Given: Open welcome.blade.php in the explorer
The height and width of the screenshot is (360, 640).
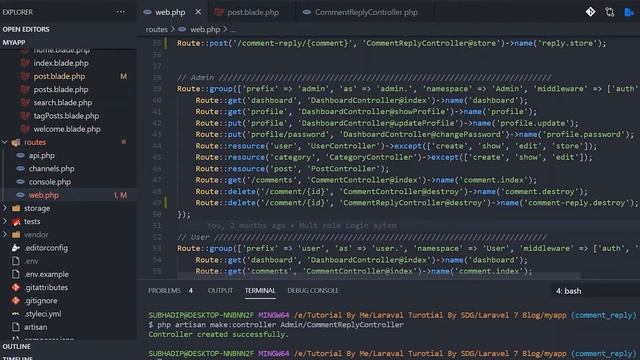Looking at the screenshot, I should pos(67,129).
